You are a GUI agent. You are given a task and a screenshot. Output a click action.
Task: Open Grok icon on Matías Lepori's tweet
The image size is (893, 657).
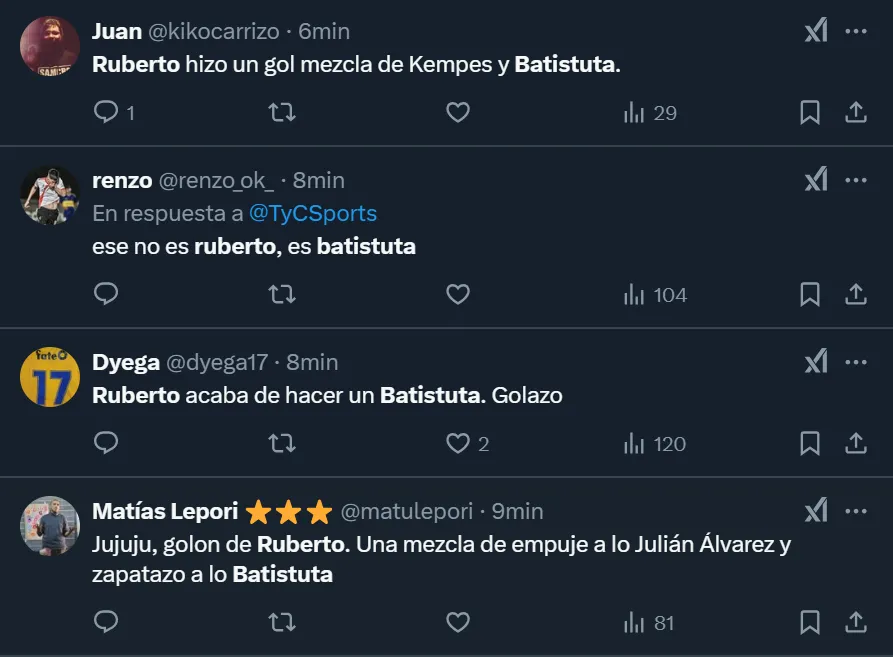816,511
